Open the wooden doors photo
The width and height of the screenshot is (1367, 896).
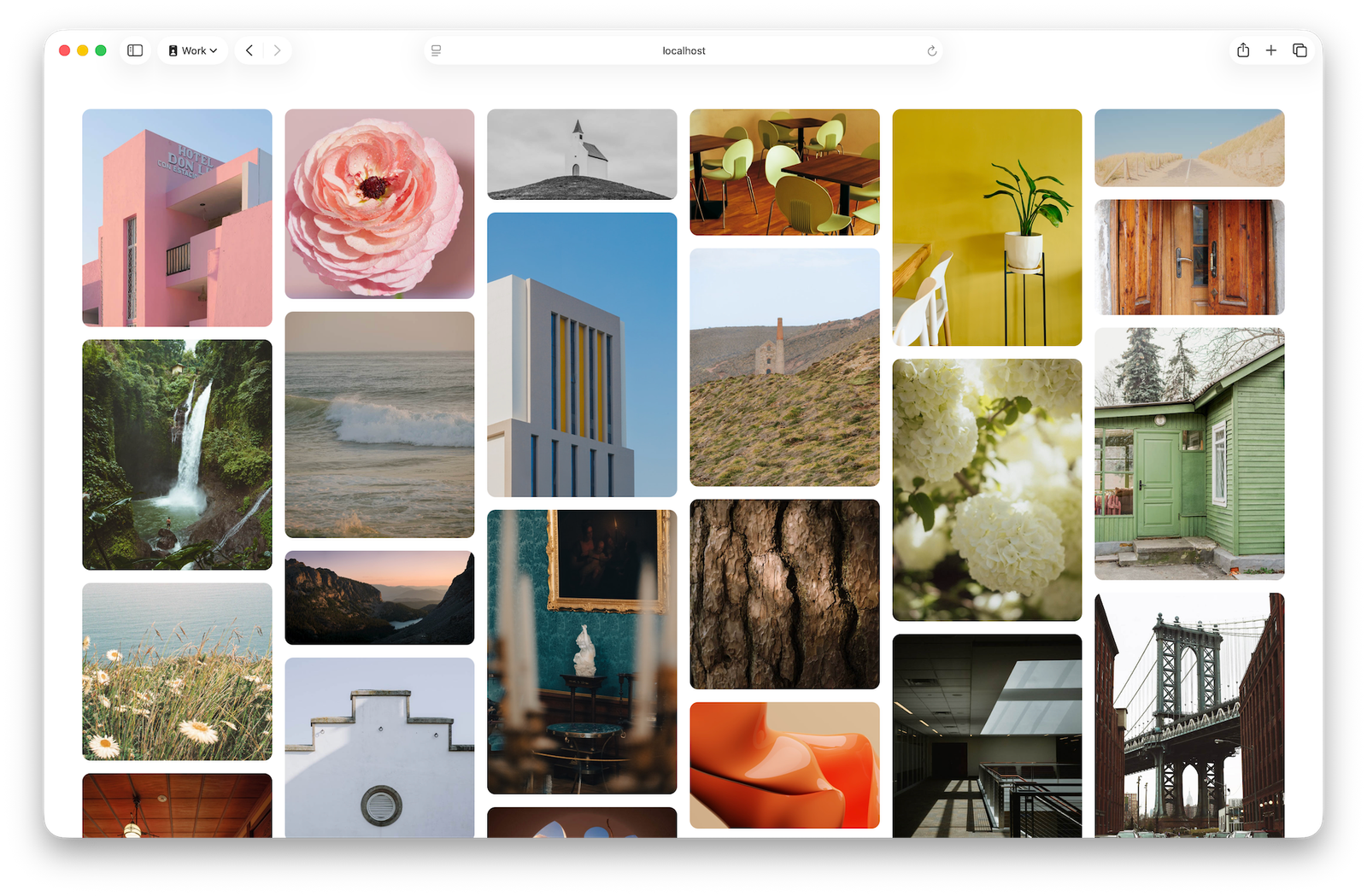[x=1188, y=256]
